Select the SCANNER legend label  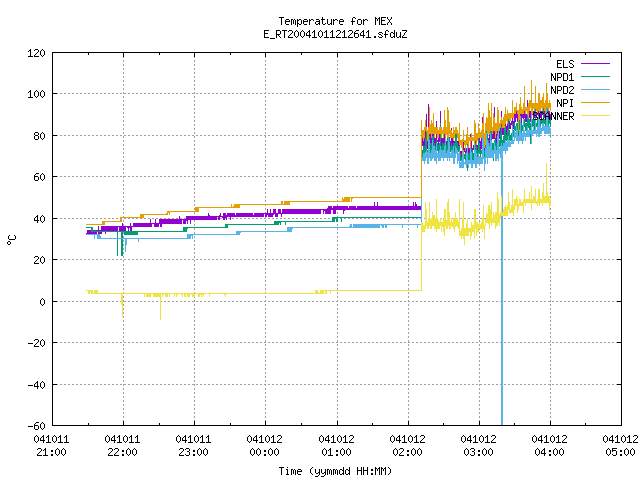click(553, 116)
